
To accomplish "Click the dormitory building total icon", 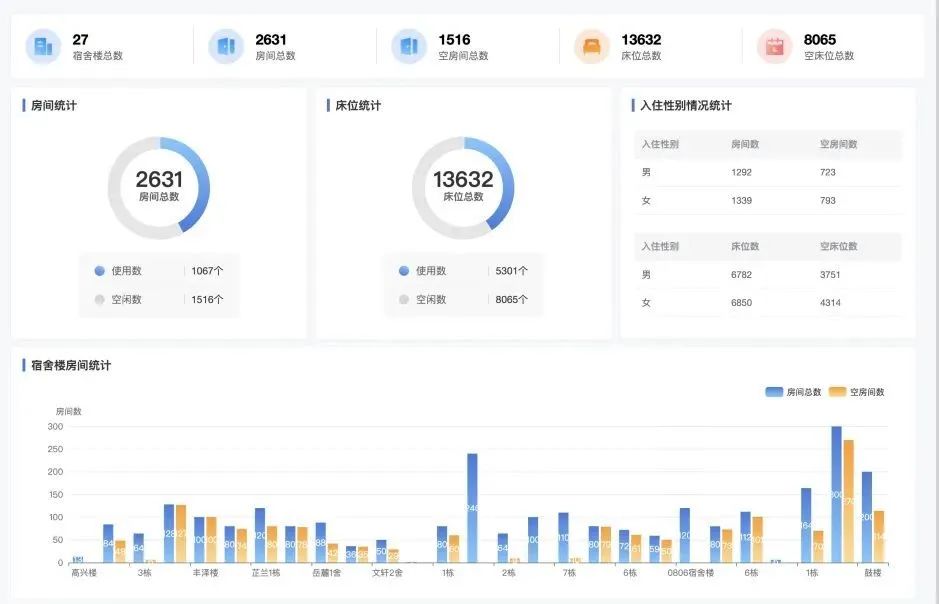I will point(43,46).
